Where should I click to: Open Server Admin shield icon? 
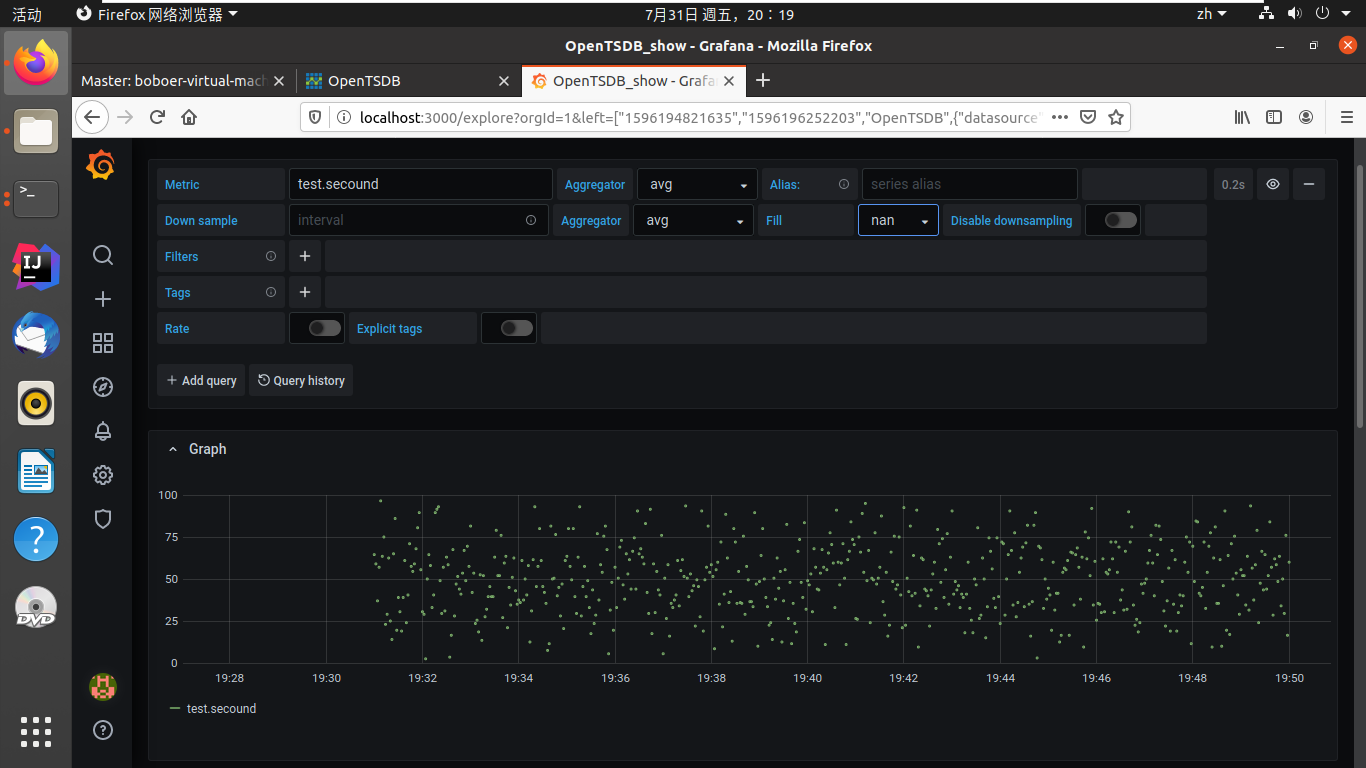[102, 519]
